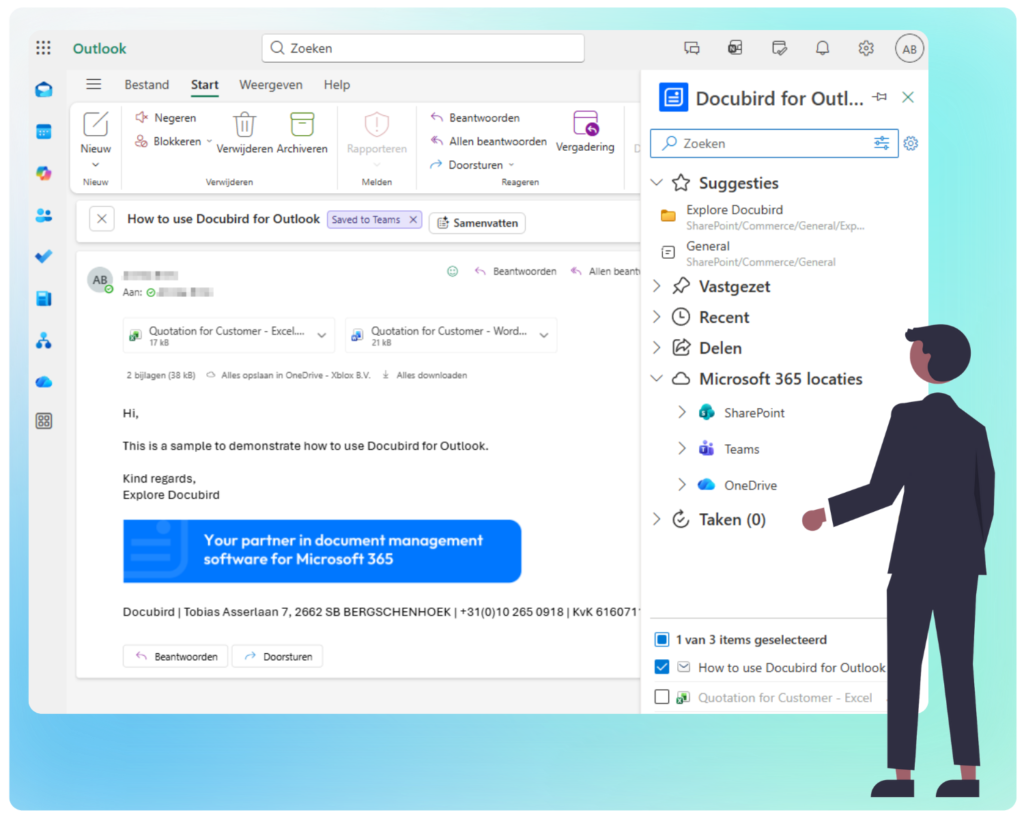Open Outlook settings gear in header
The image size is (1024, 819).
pyautogui.click(x=866, y=48)
